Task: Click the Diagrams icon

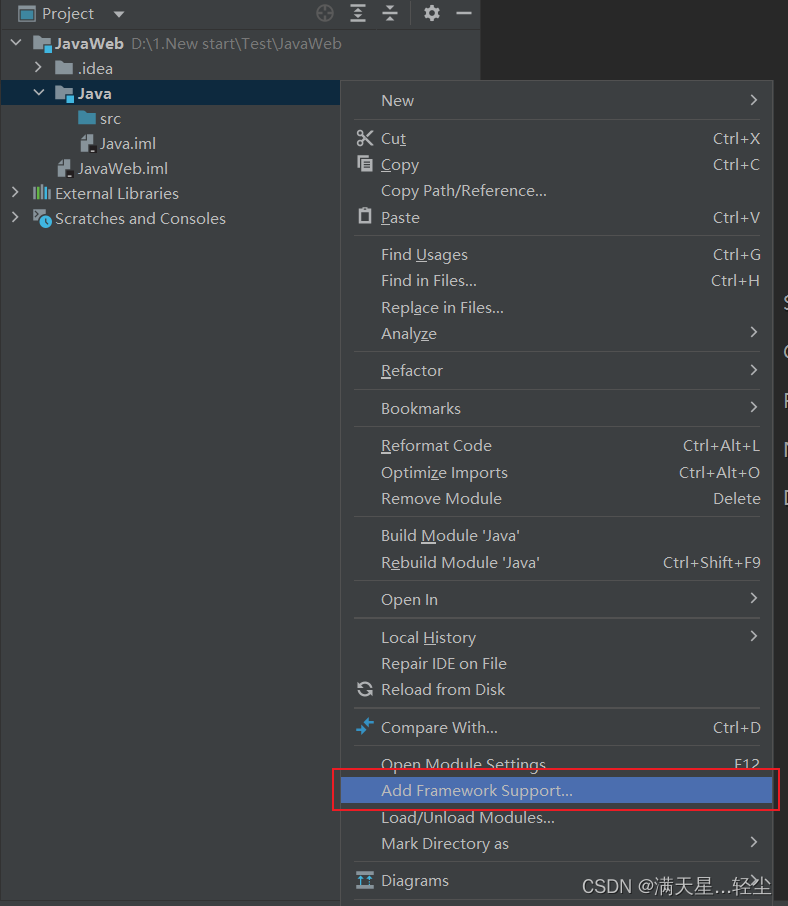Action: pos(365,880)
